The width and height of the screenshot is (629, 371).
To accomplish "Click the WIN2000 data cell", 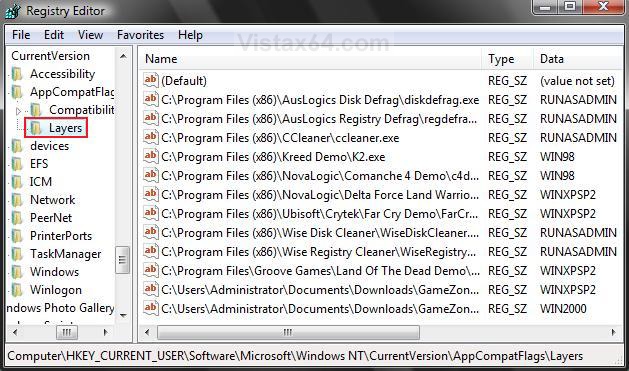I will point(563,309).
